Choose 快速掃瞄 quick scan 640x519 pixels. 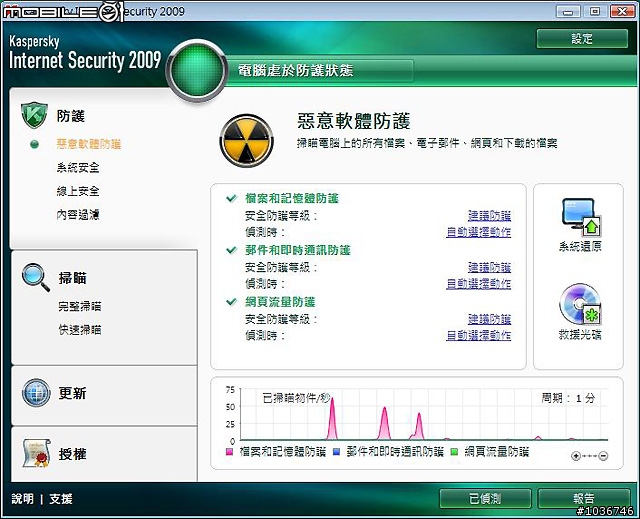[x=80, y=330]
